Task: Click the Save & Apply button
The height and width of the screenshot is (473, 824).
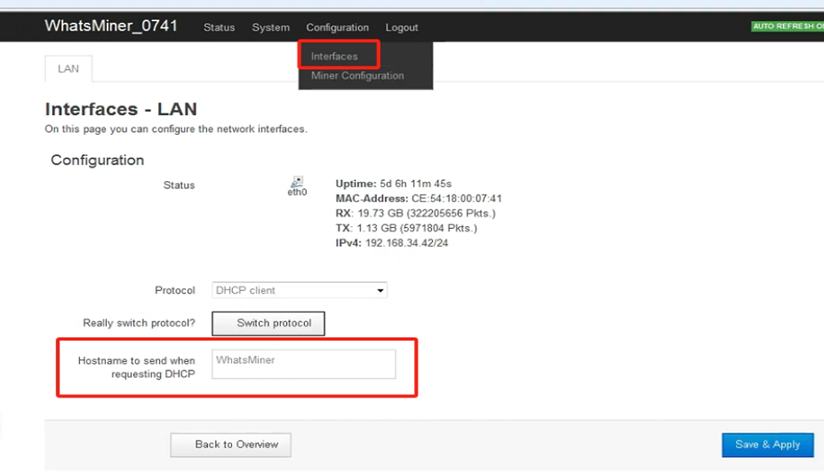Action: pyautogui.click(x=767, y=444)
